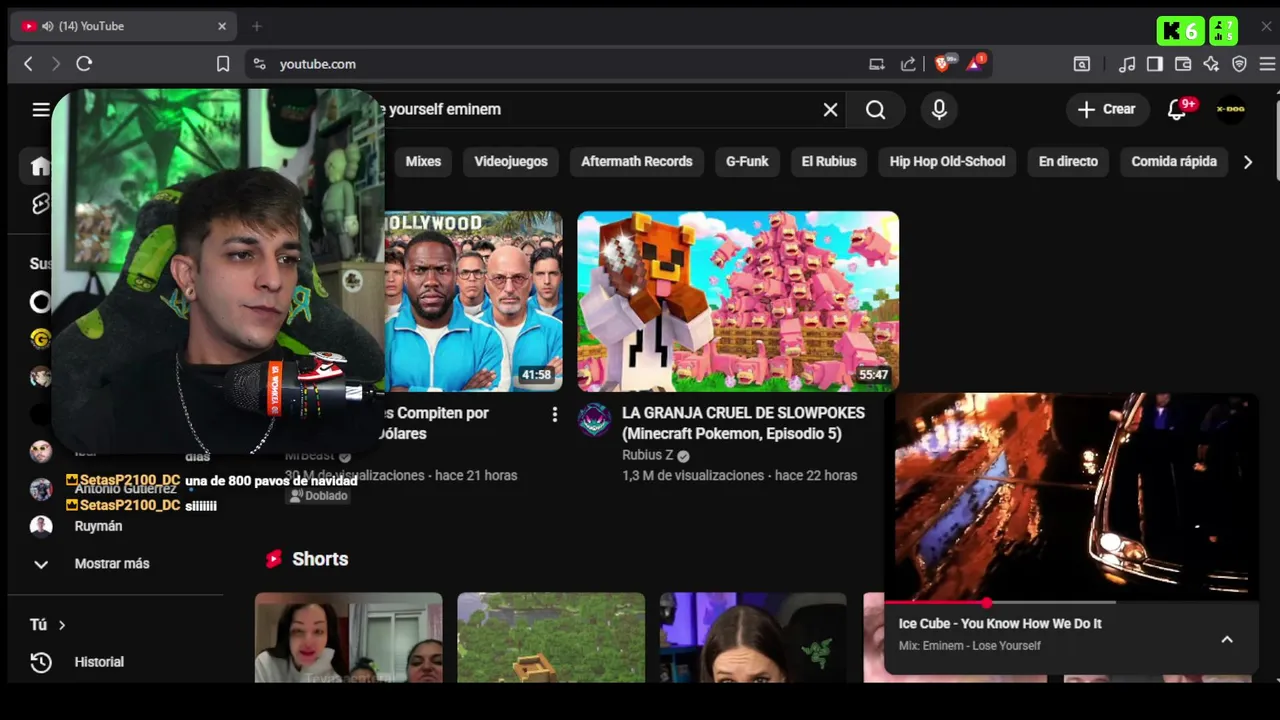Expand the miniplayer queue chevron
1280x720 pixels.
point(1227,640)
